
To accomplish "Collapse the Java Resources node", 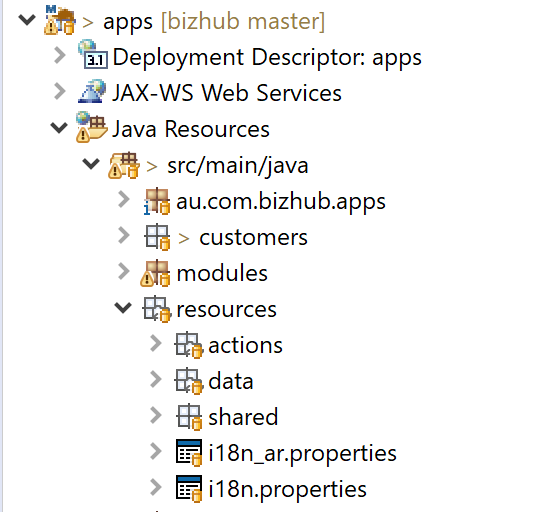I will pyautogui.click(x=59, y=128).
